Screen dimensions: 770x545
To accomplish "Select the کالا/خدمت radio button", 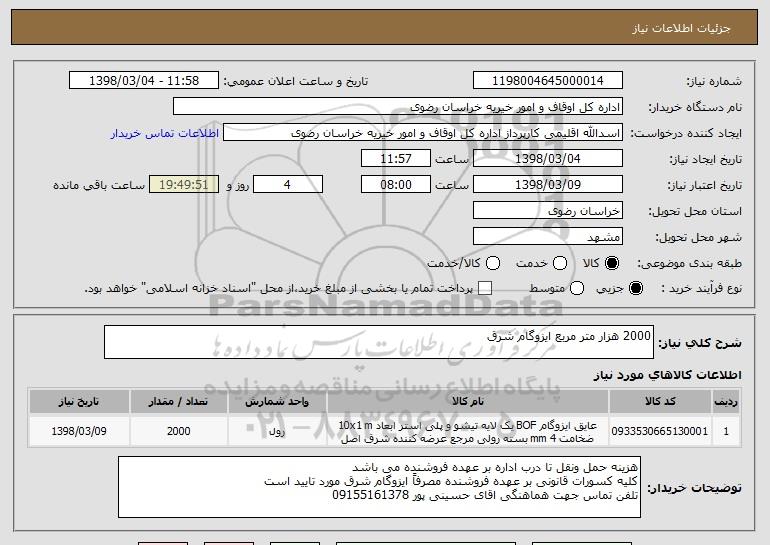I will pyautogui.click(x=493, y=263).
